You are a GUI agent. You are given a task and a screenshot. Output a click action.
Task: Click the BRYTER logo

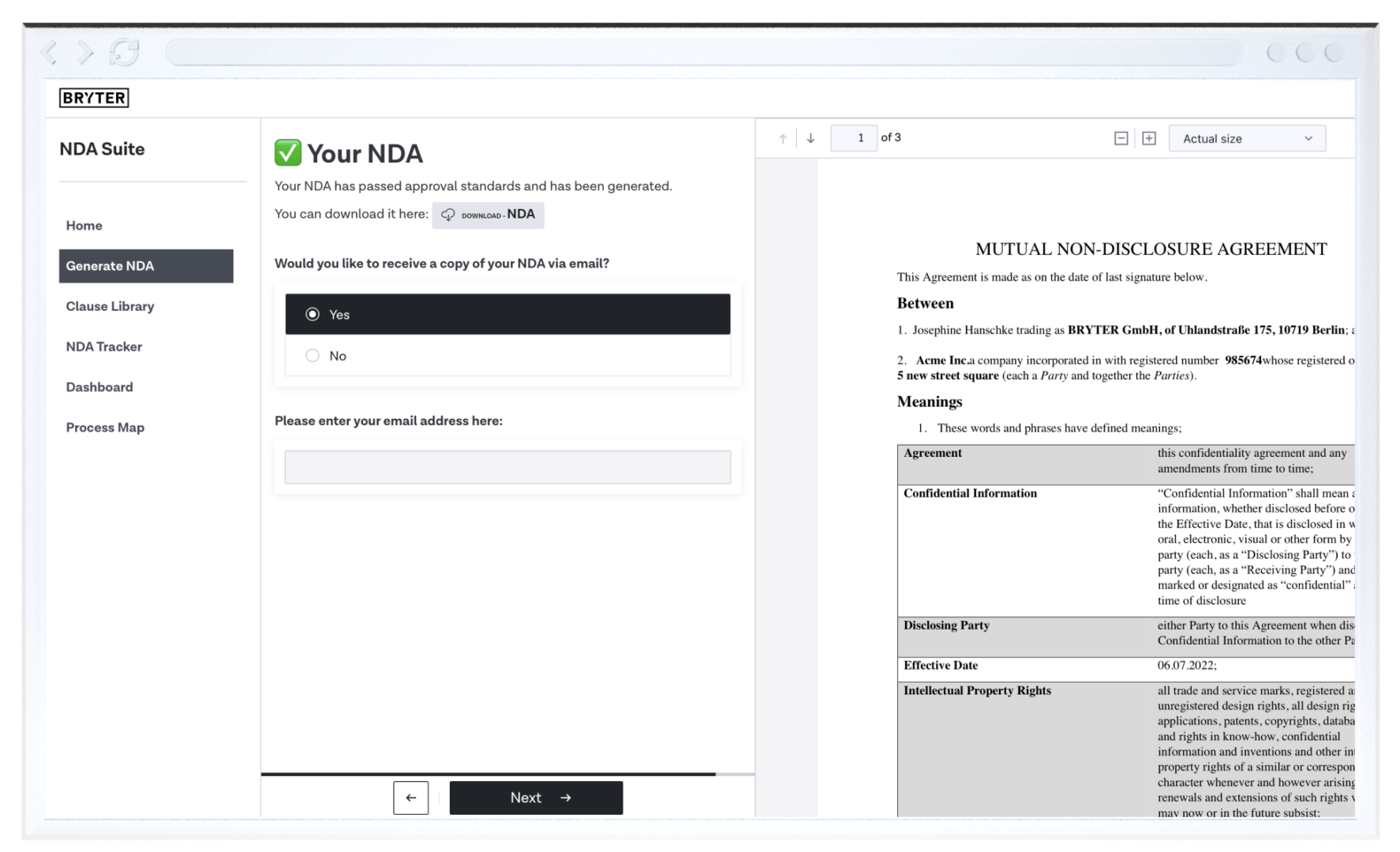coord(94,98)
